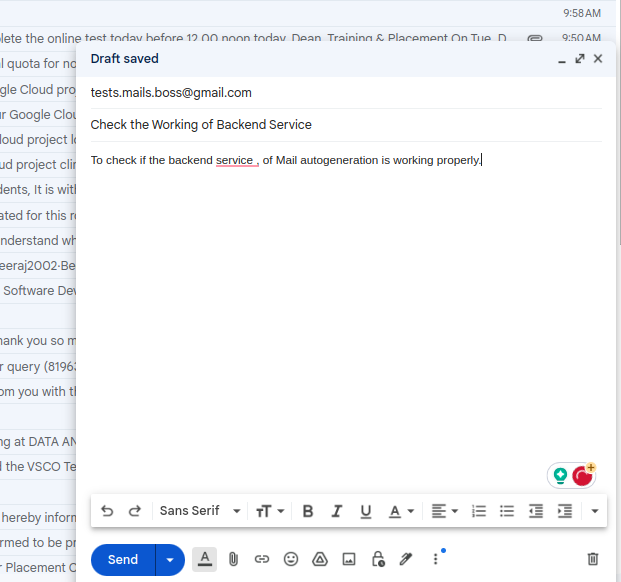Image resolution: width=621 pixels, height=582 pixels.
Task: Discard draft with the trash icon
Action: 593,559
